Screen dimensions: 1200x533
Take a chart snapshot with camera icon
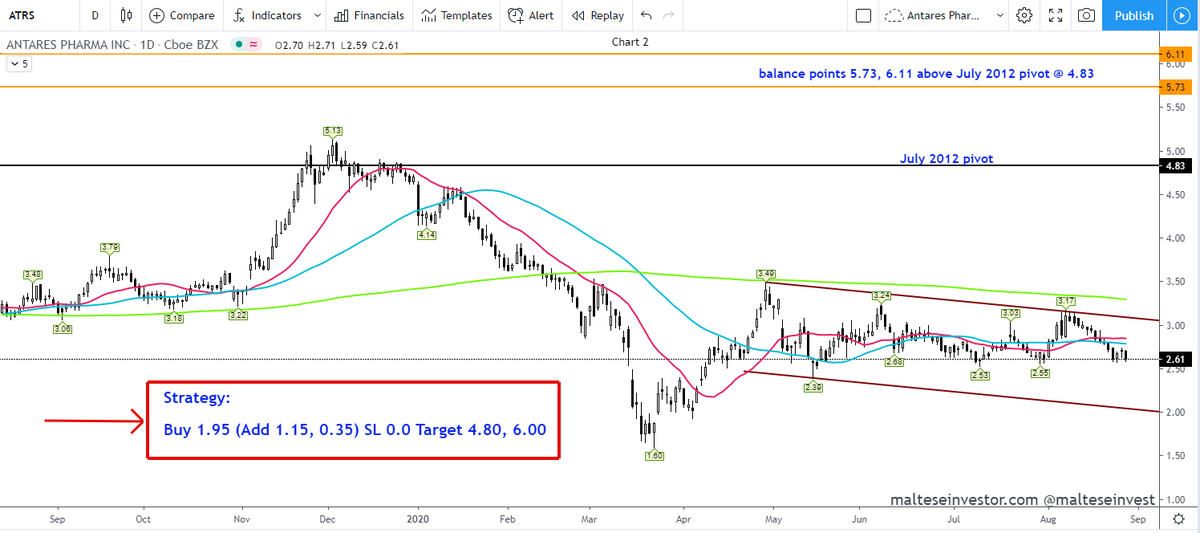pos(1086,15)
